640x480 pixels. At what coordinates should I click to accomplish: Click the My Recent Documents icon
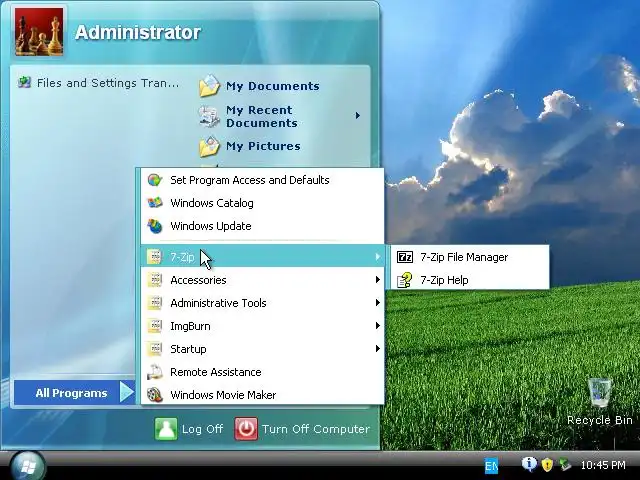tap(209, 116)
